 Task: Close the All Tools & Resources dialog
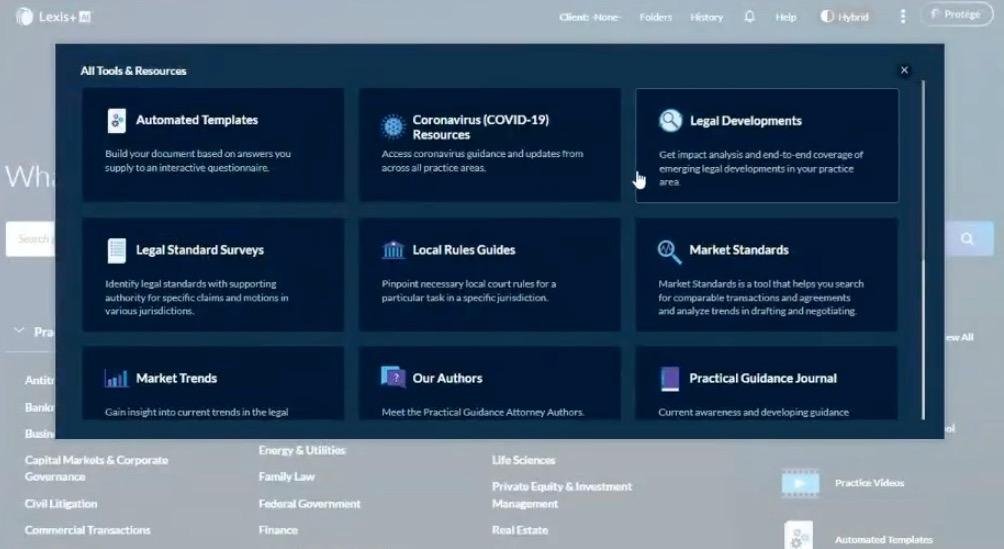click(x=904, y=71)
